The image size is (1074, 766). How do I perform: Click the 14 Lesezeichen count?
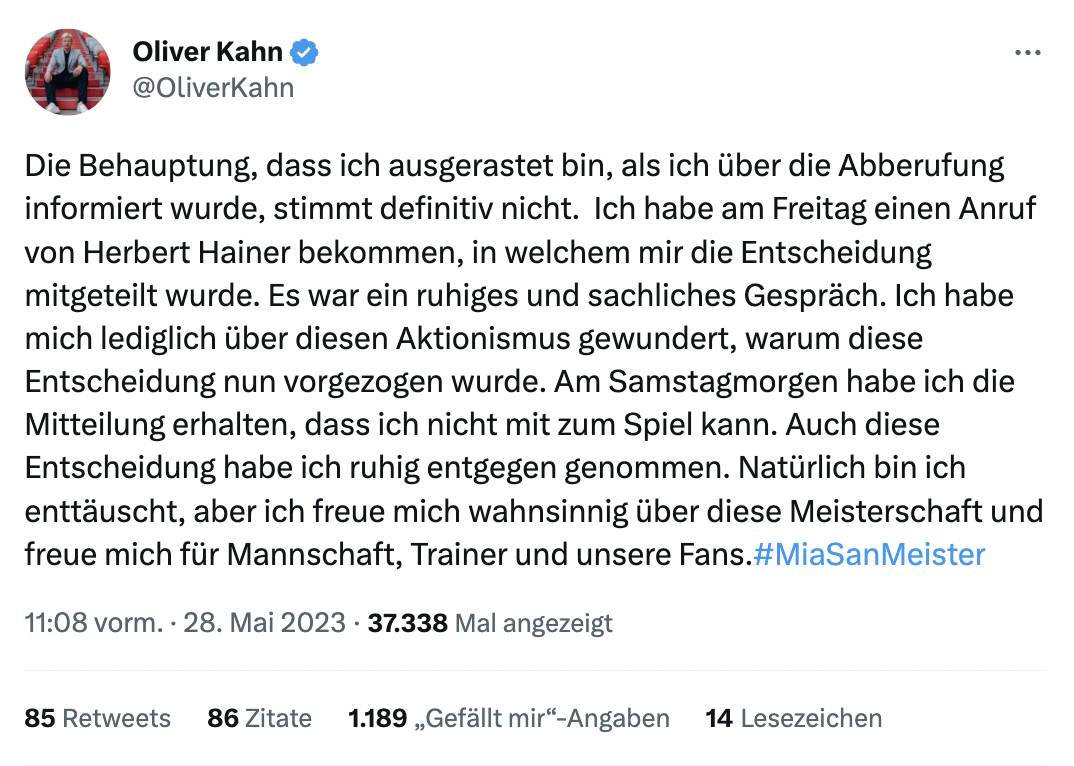click(794, 718)
